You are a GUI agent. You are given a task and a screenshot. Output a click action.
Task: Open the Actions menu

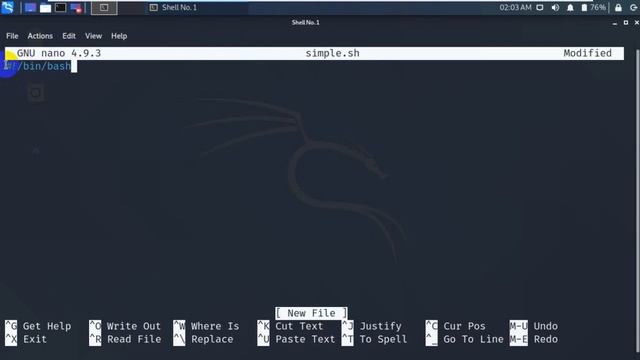40,36
